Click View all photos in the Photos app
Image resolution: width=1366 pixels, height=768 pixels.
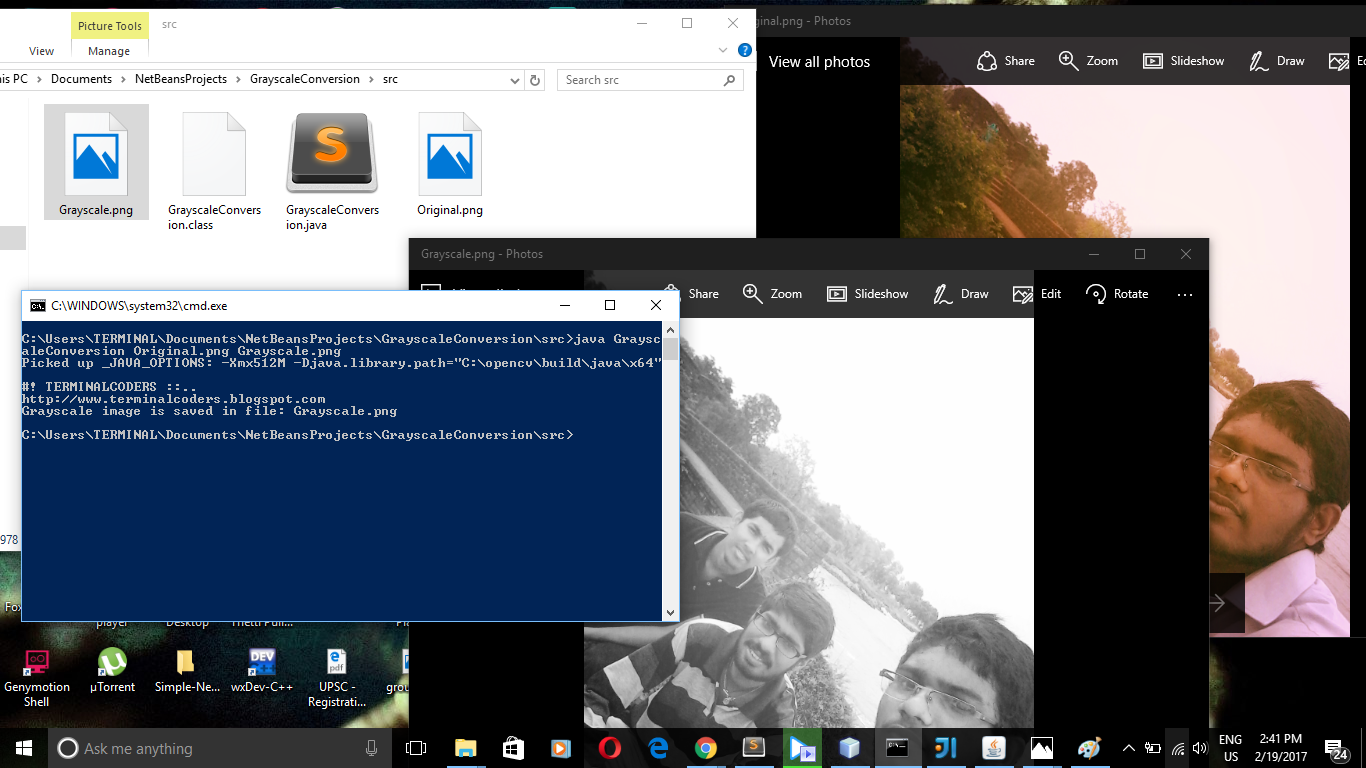[x=818, y=61]
